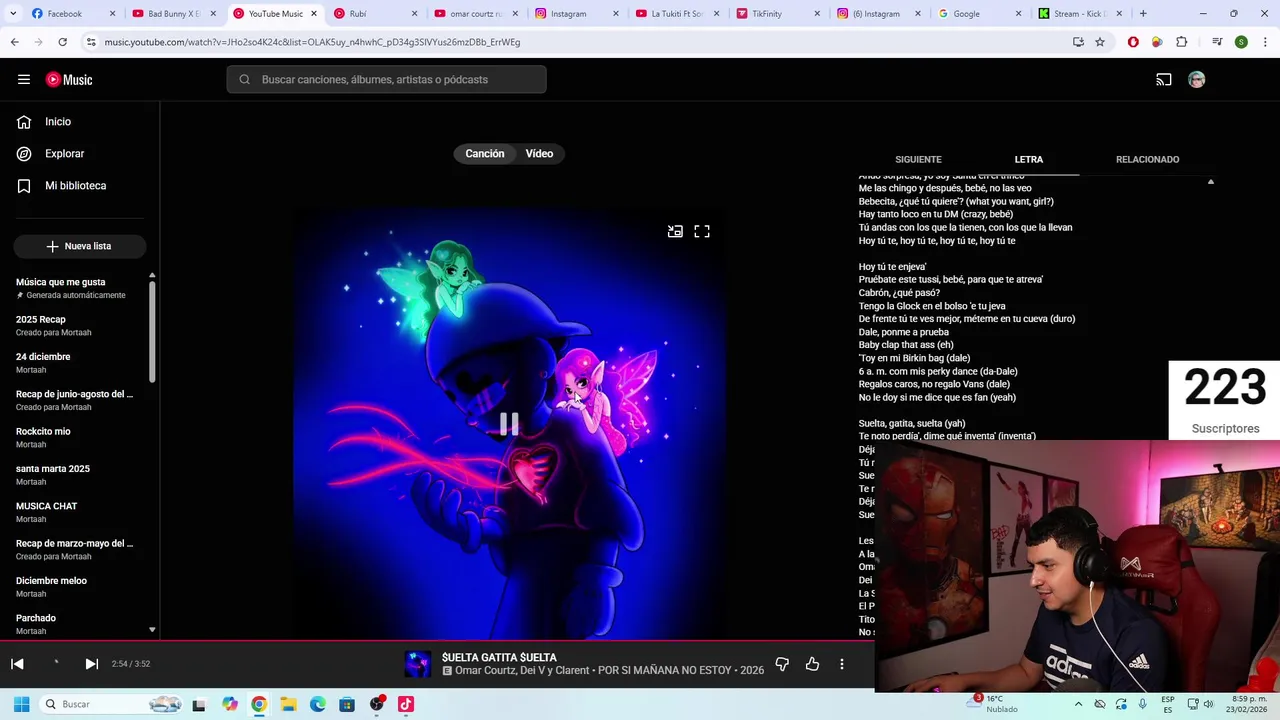Open the Chrome three-dot menu

tap(1265, 42)
